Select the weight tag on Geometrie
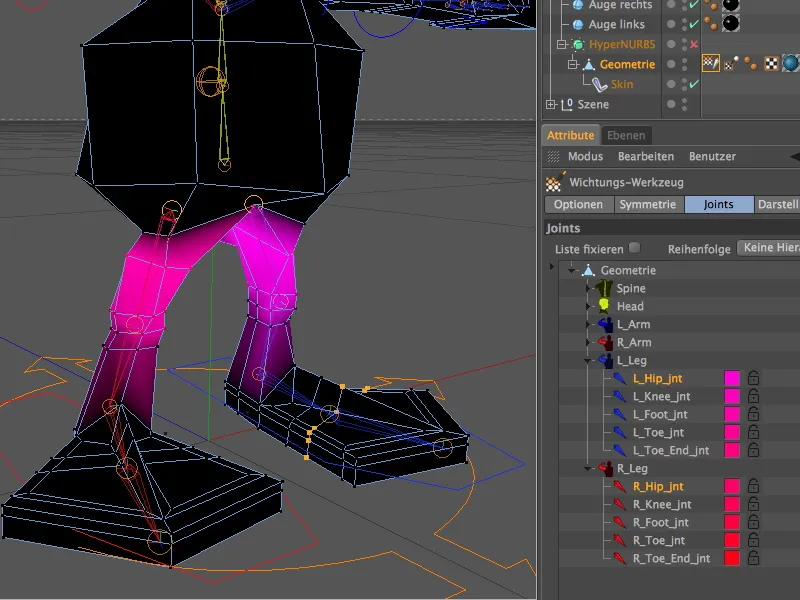Viewport: 800px width, 600px height. tap(711, 63)
